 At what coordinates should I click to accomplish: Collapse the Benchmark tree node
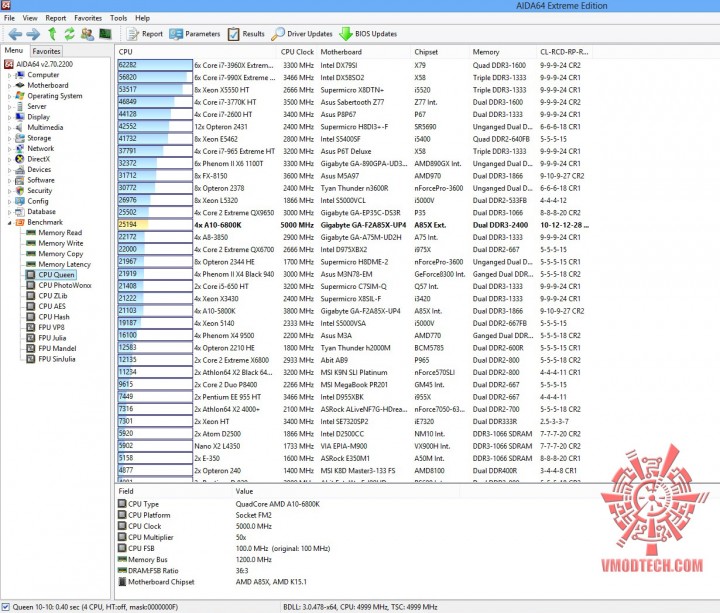pyautogui.click(x=9, y=223)
